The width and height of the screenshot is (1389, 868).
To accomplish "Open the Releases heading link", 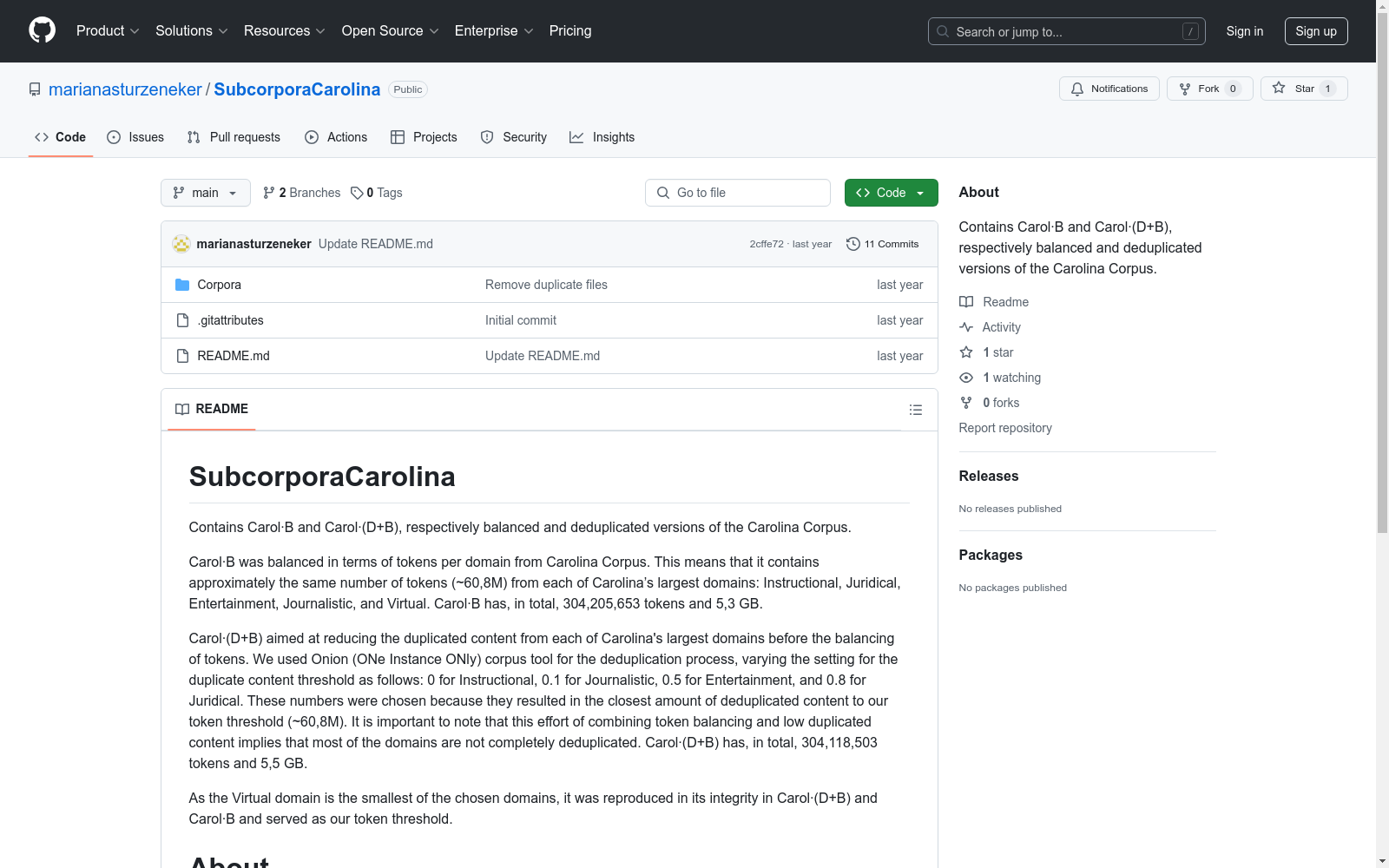I will (989, 476).
